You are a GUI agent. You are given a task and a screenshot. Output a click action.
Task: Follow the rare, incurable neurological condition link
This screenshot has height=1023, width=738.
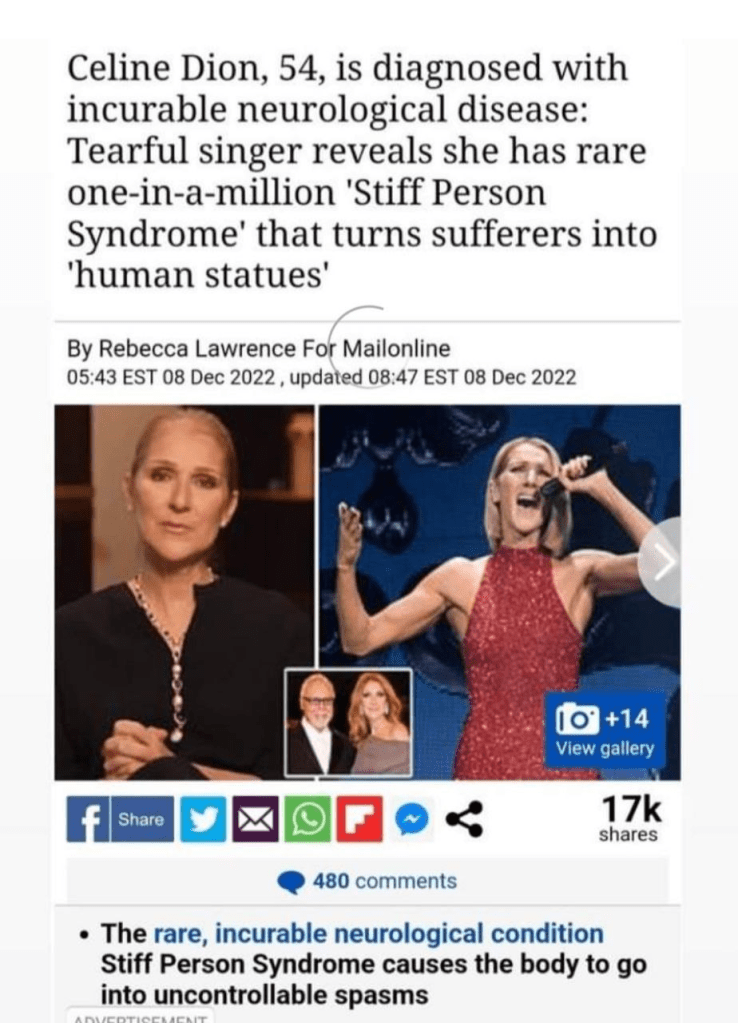click(378, 934)
